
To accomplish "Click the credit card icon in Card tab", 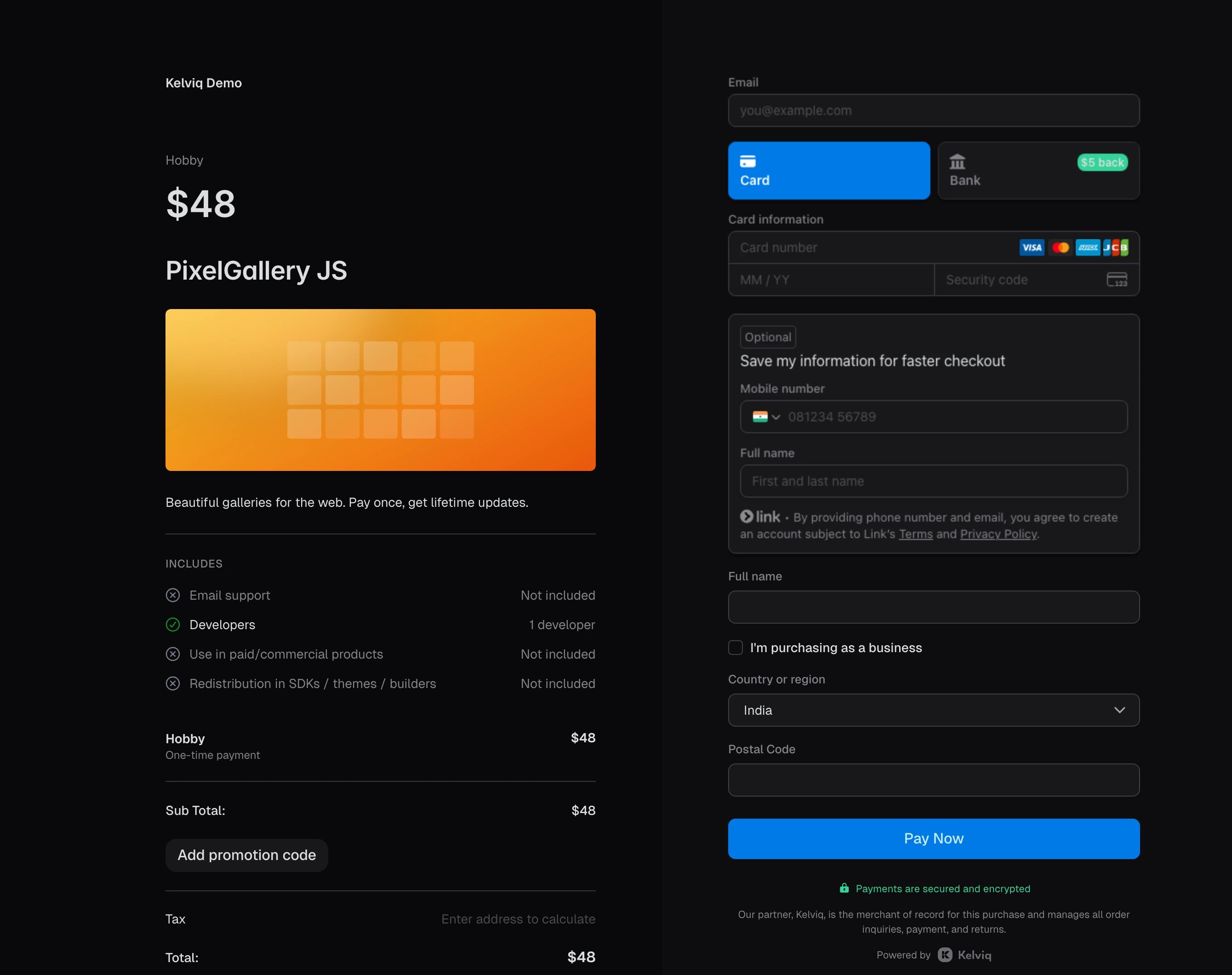I will click(747, 161).
